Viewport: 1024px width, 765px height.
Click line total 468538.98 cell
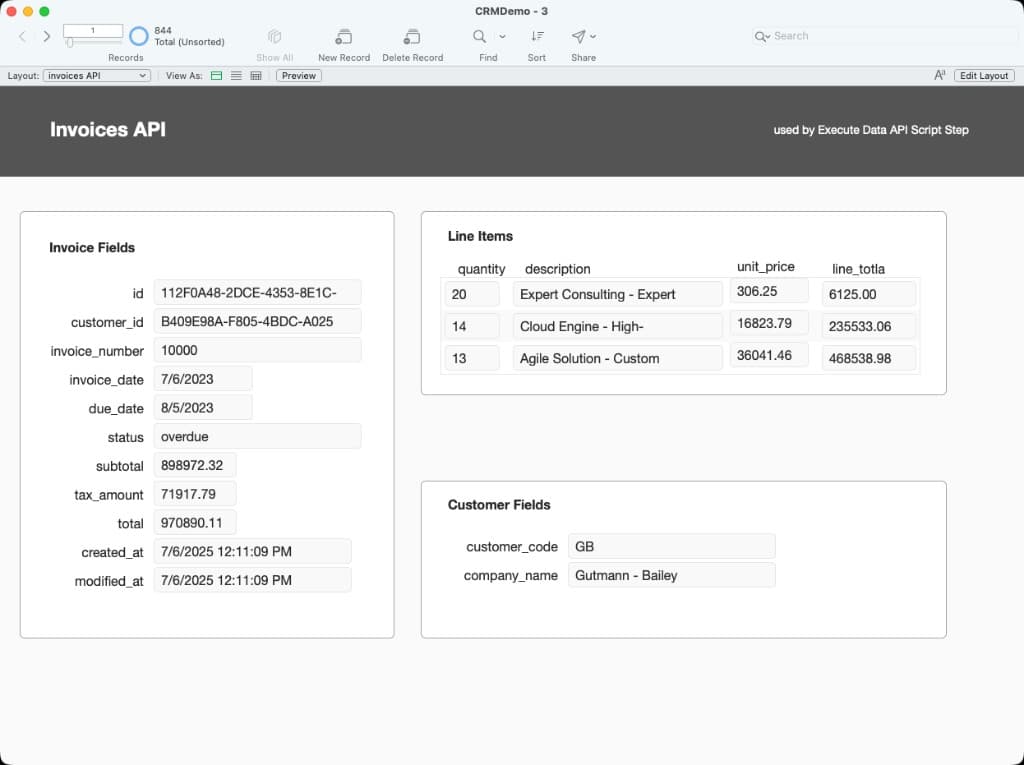point(869,358)
